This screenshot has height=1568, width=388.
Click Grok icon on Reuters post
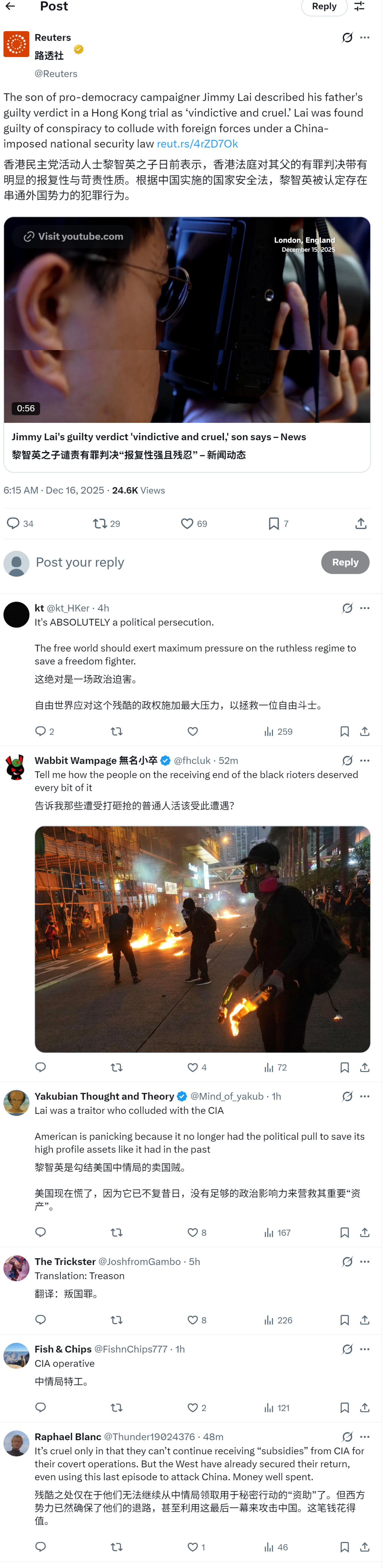[352, 38]
